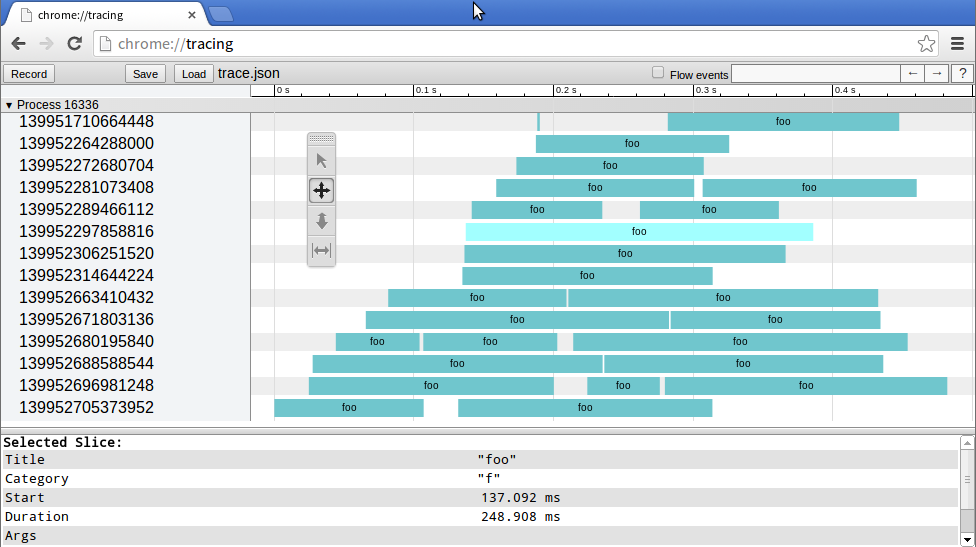
Task: Click thread label 139952297858816
Action: [x=86, y=231]
